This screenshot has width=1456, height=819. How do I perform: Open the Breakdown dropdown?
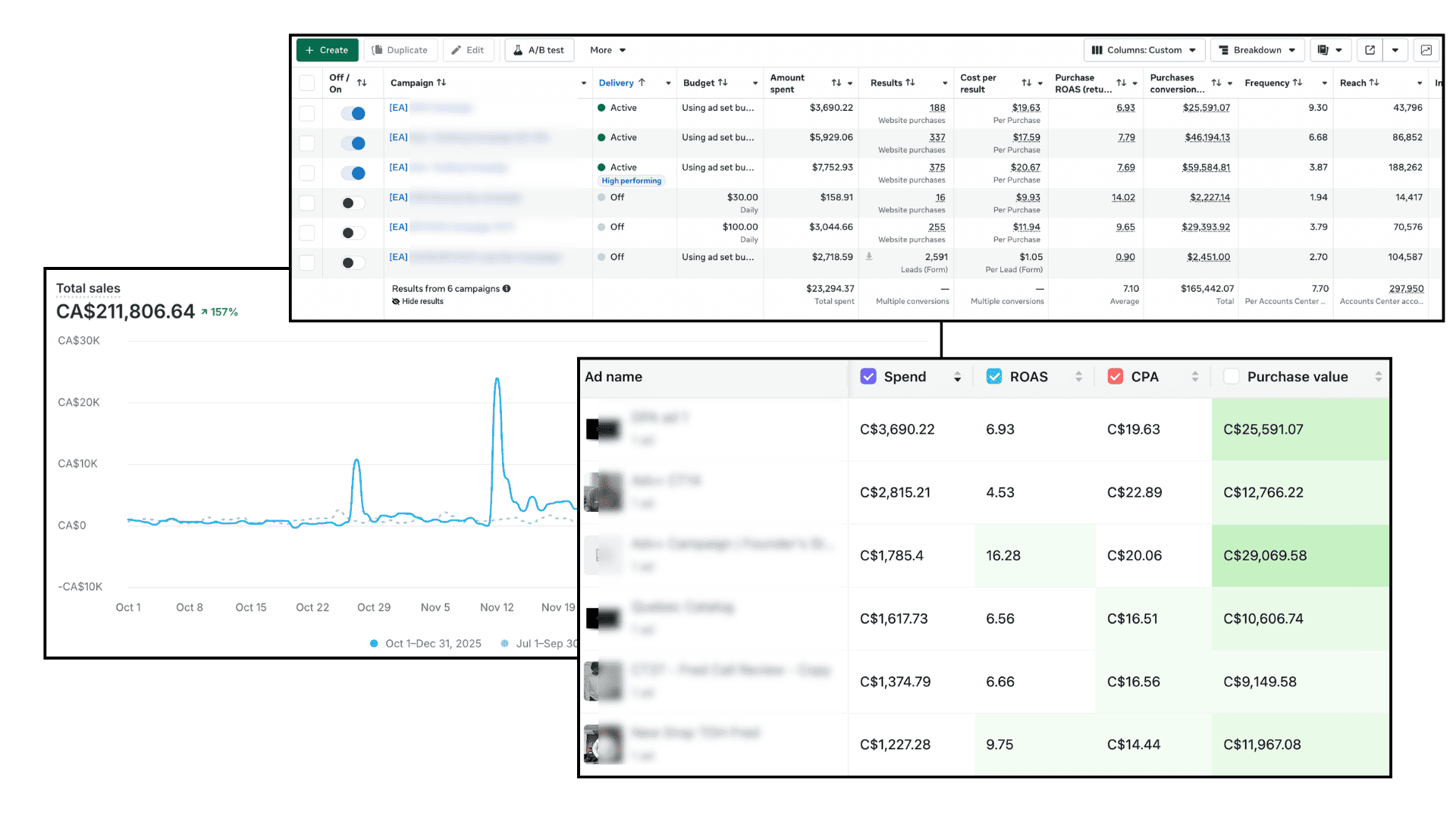coord(1257,50)
